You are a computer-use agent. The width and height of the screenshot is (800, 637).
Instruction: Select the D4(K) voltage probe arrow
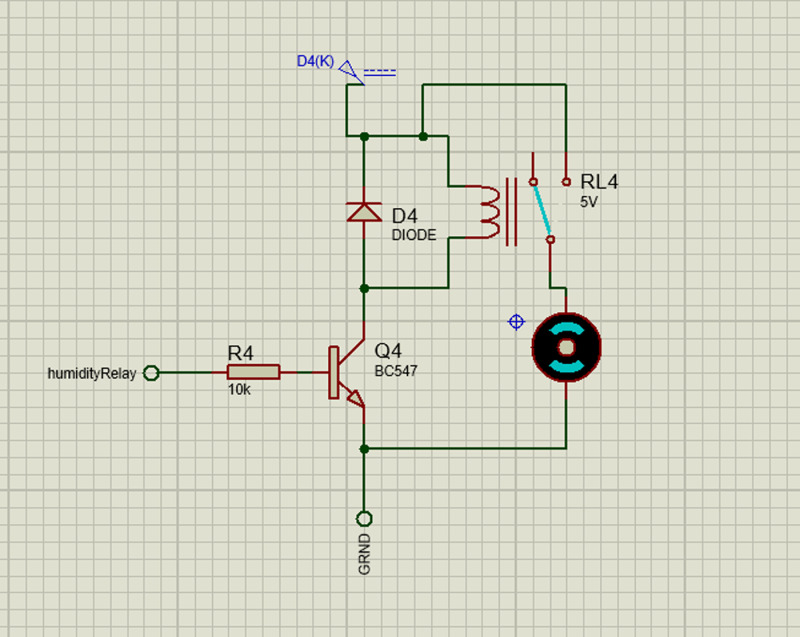pos(351,70)
